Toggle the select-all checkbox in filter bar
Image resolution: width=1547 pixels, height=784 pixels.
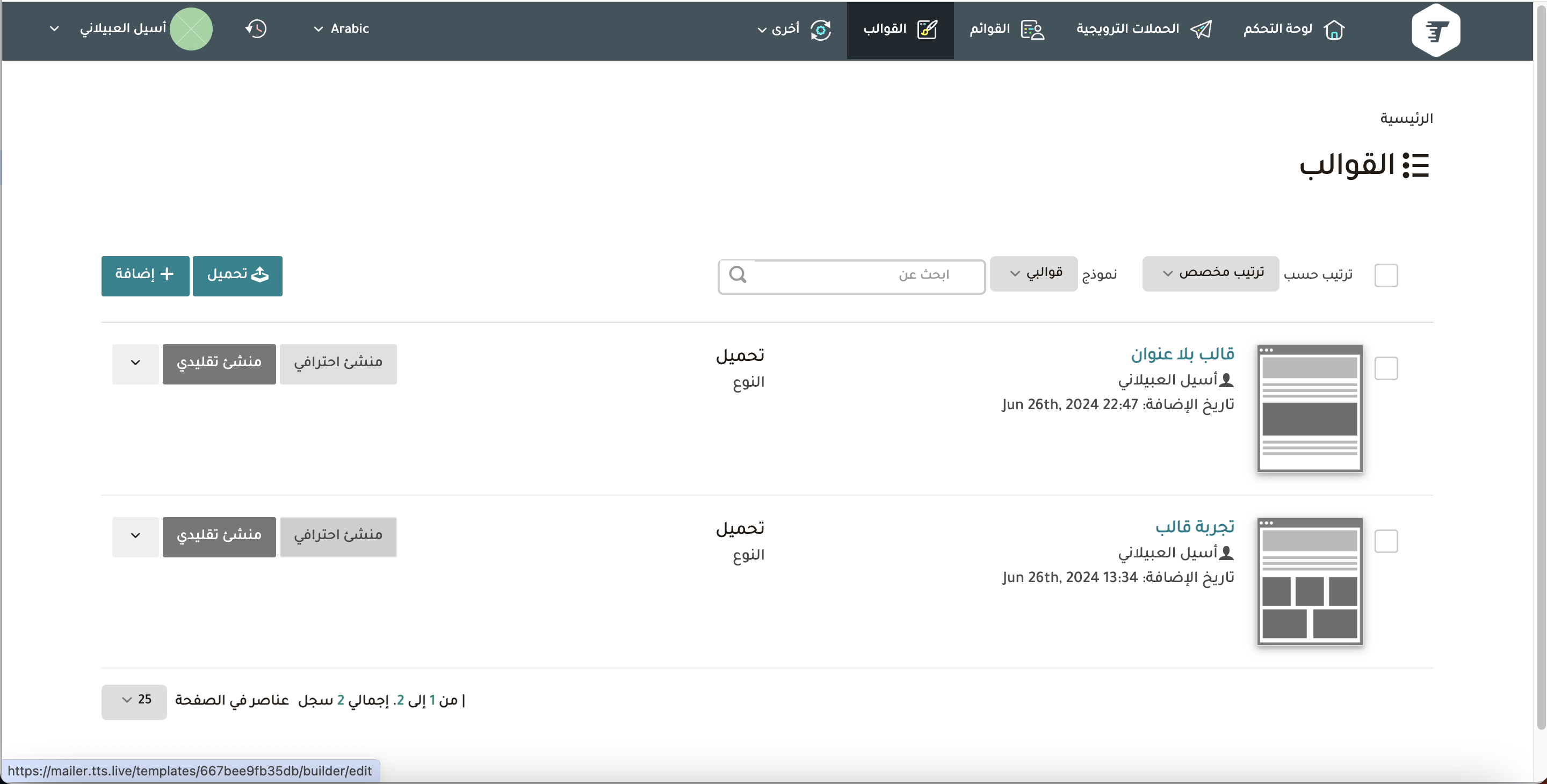[1386, 275]
